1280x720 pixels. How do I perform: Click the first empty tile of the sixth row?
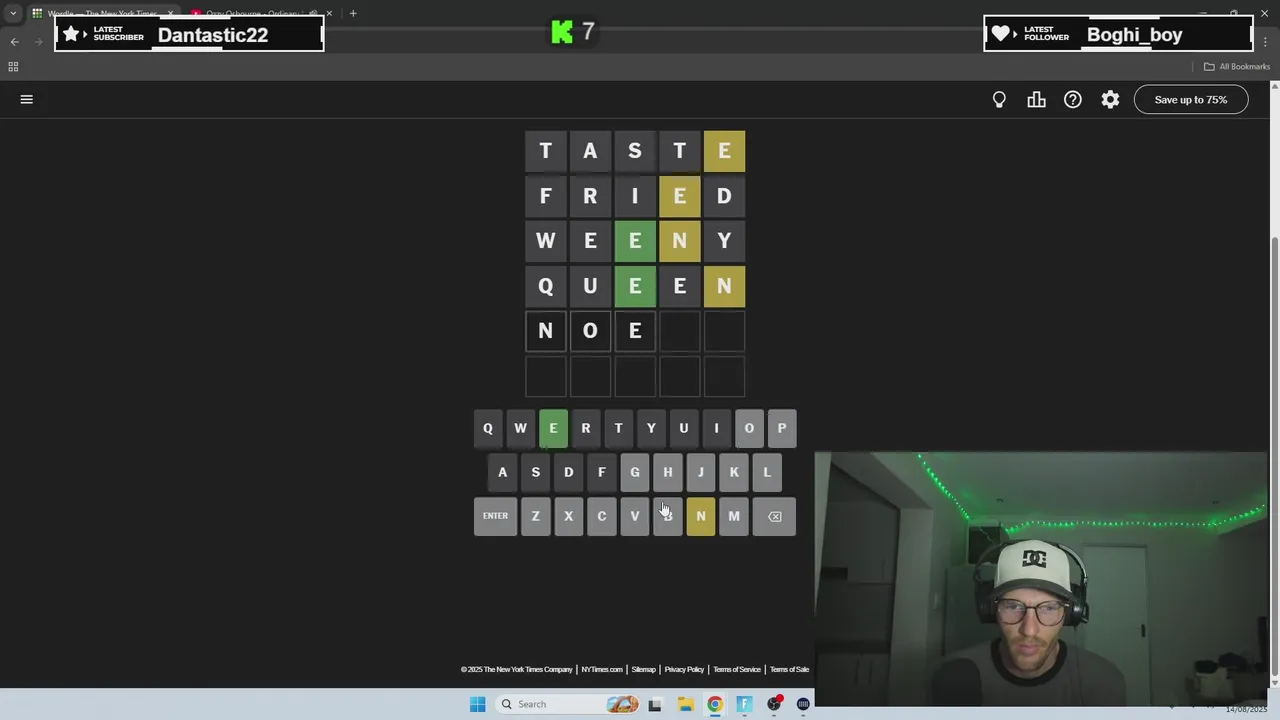(x=545, y=376)
